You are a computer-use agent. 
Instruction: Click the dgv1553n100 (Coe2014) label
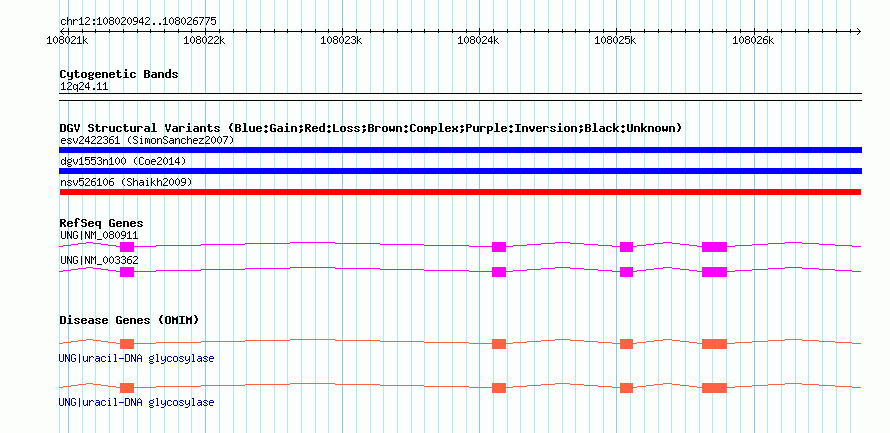123,162
